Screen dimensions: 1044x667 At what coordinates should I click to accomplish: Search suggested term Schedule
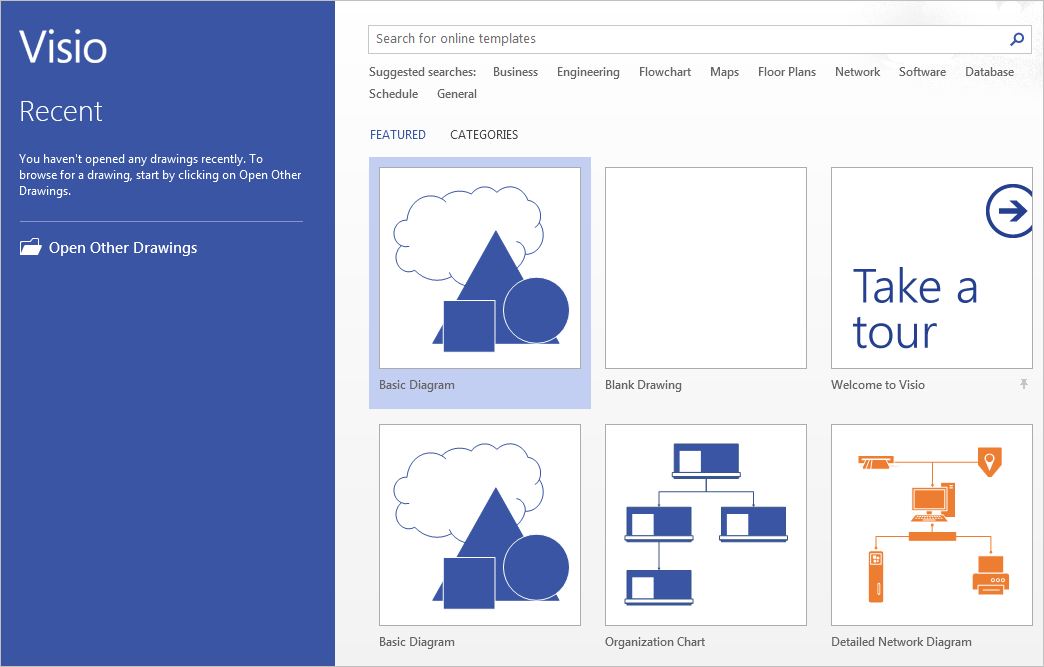tap(393, 94)
